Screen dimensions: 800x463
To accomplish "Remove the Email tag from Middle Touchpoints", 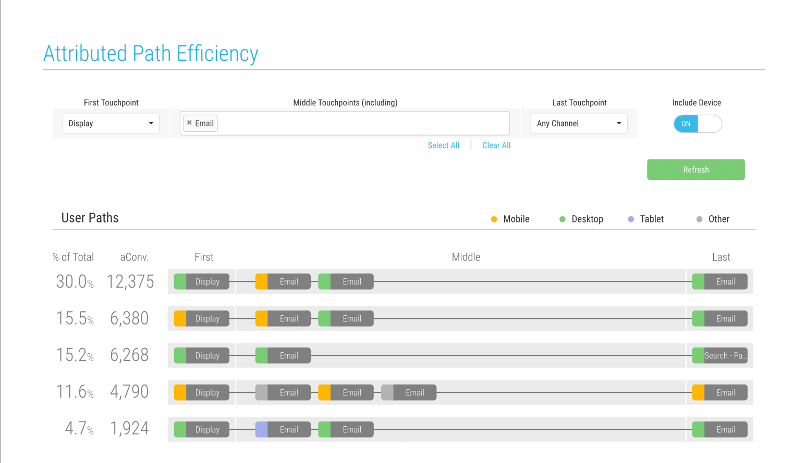I will [x=189, y=124].
